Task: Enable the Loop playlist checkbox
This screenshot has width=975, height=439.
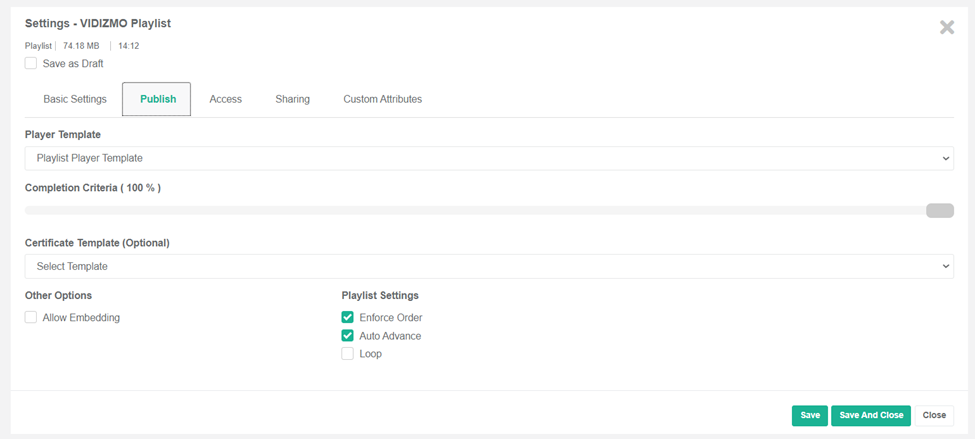Action: 348,354
